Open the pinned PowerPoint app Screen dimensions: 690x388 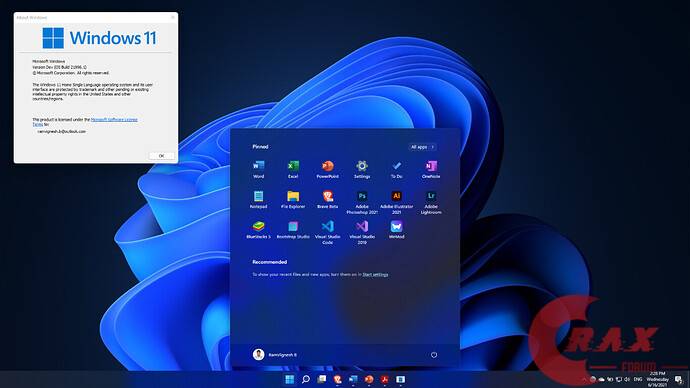click(327, 169)
